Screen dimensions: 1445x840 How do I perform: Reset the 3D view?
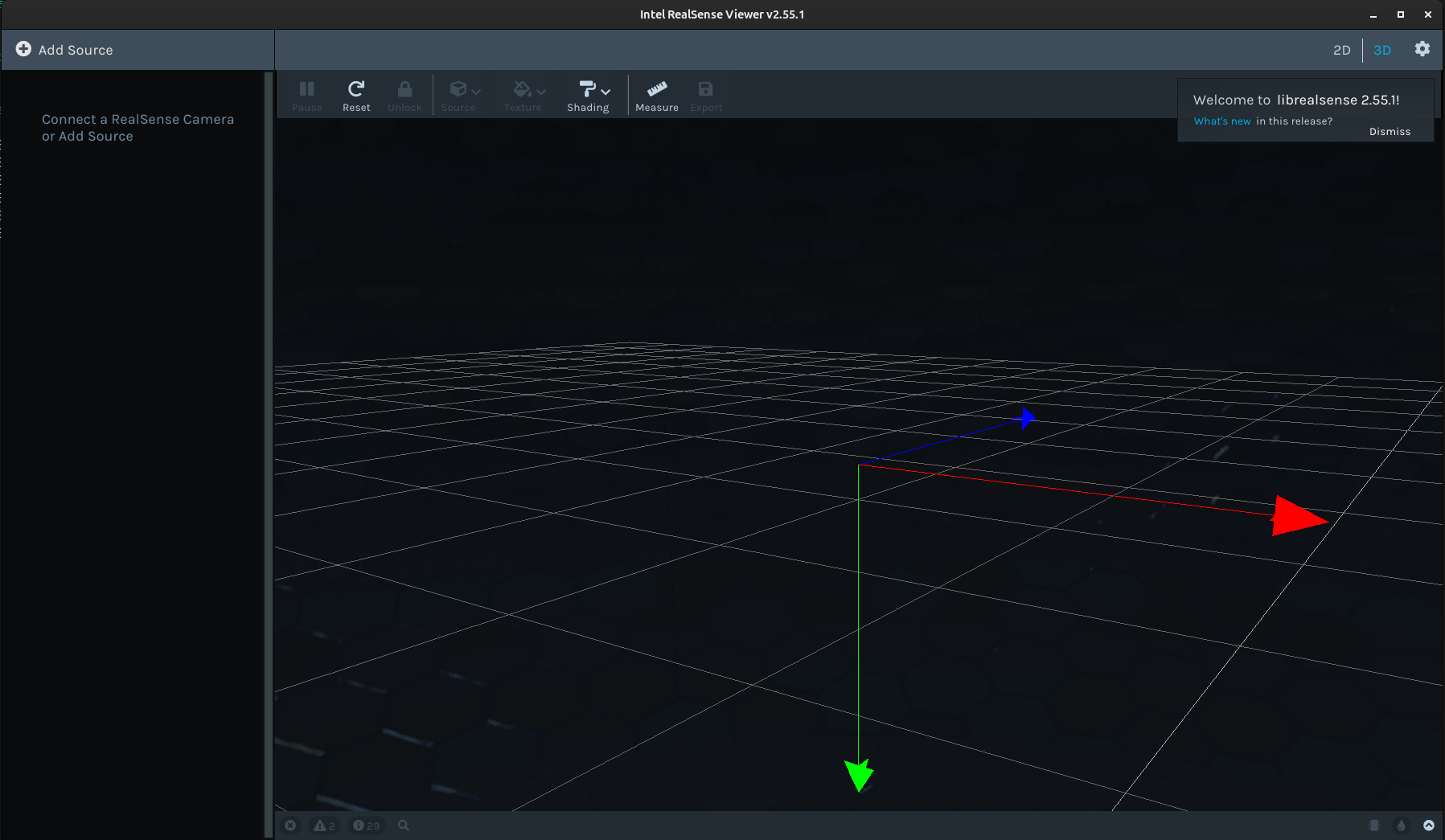[x=356, y=96]
